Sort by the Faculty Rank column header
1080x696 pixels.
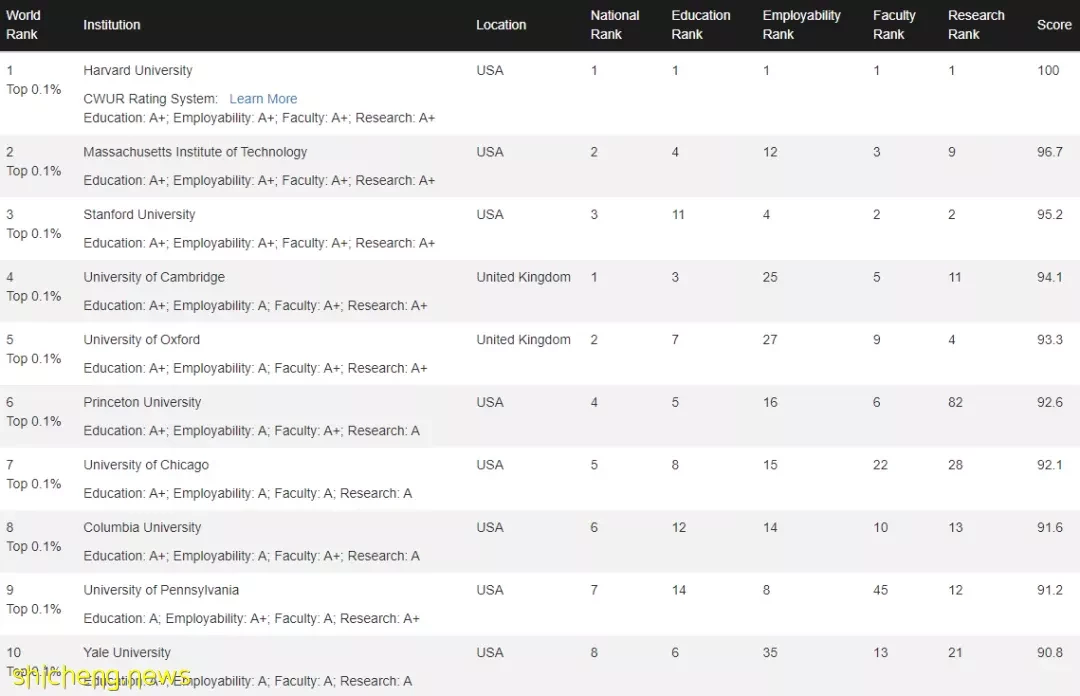tap(894, 25)
